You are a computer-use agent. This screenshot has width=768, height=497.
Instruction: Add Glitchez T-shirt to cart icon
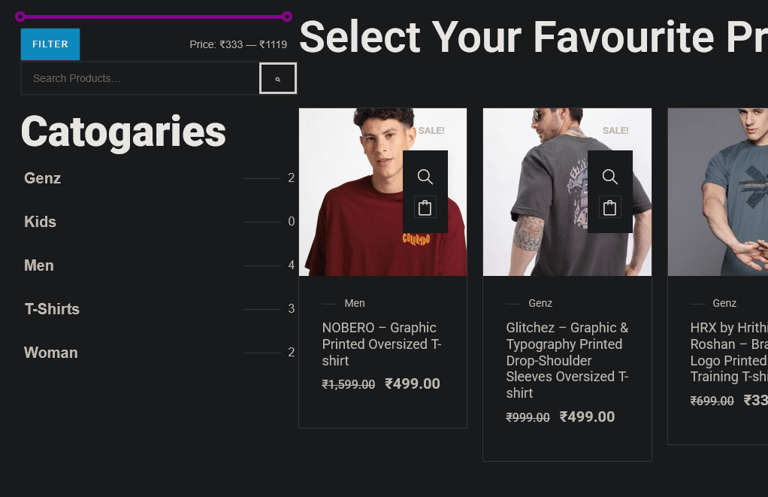click(610, 208)
